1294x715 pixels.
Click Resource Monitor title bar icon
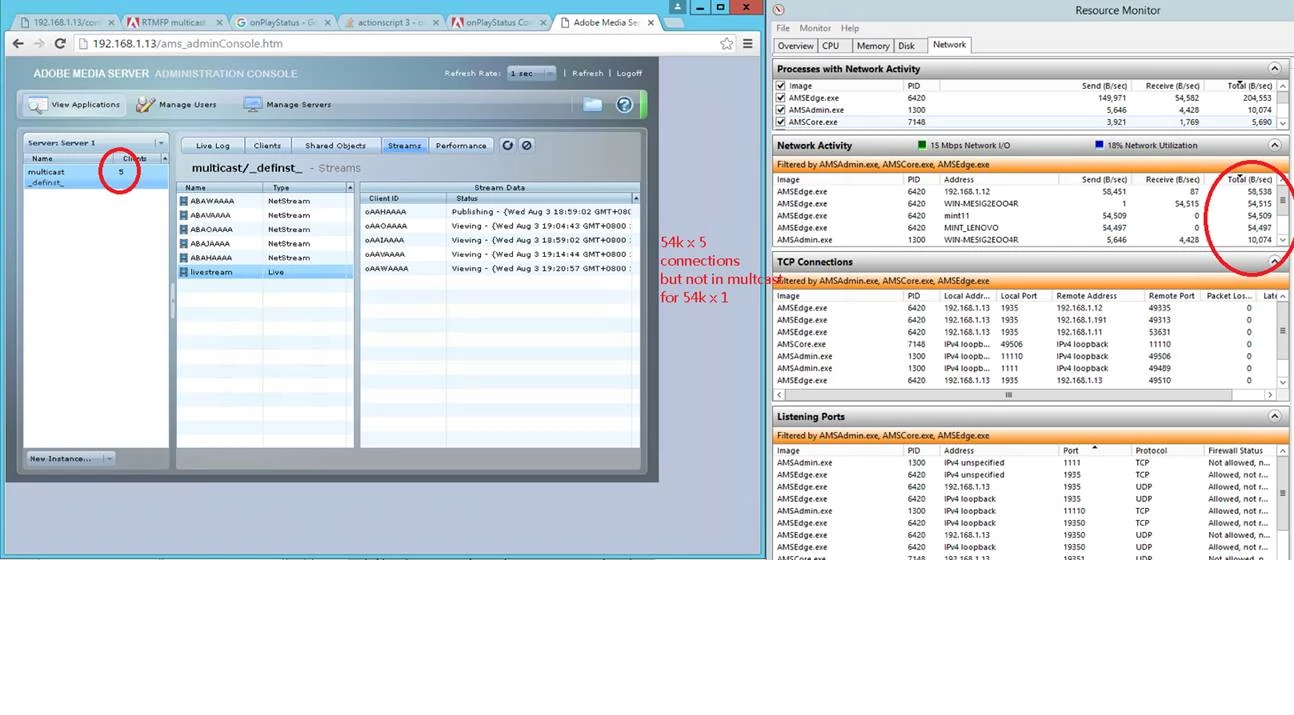(779, 9)
